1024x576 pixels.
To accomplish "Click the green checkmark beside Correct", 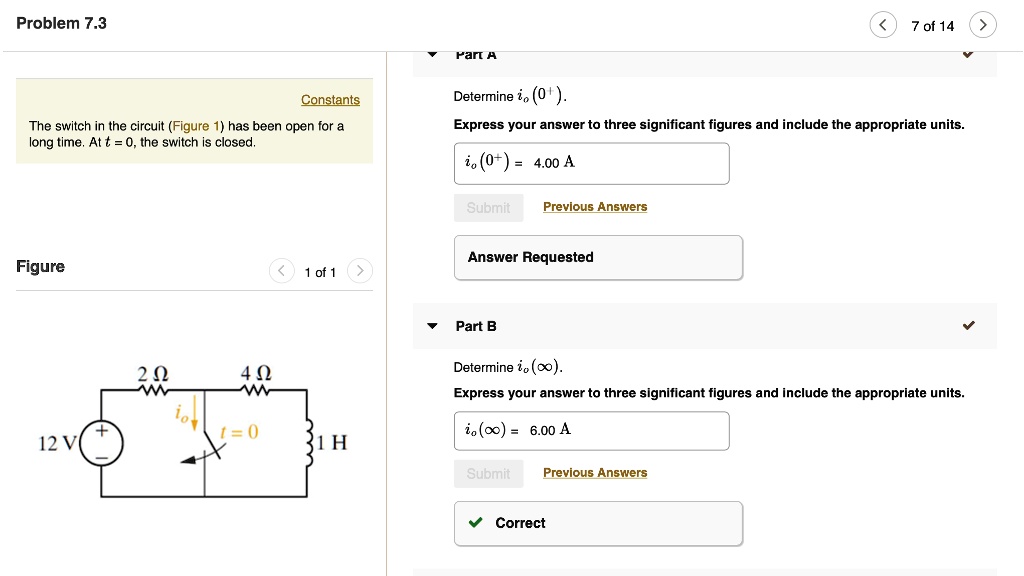I will [475, 522].
